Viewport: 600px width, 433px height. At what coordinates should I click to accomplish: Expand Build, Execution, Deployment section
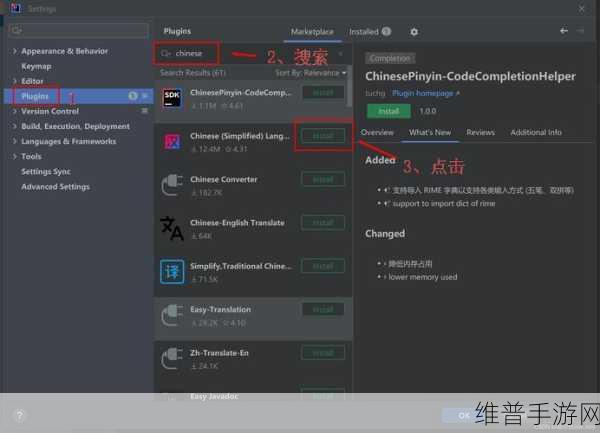tap(15, 126)
